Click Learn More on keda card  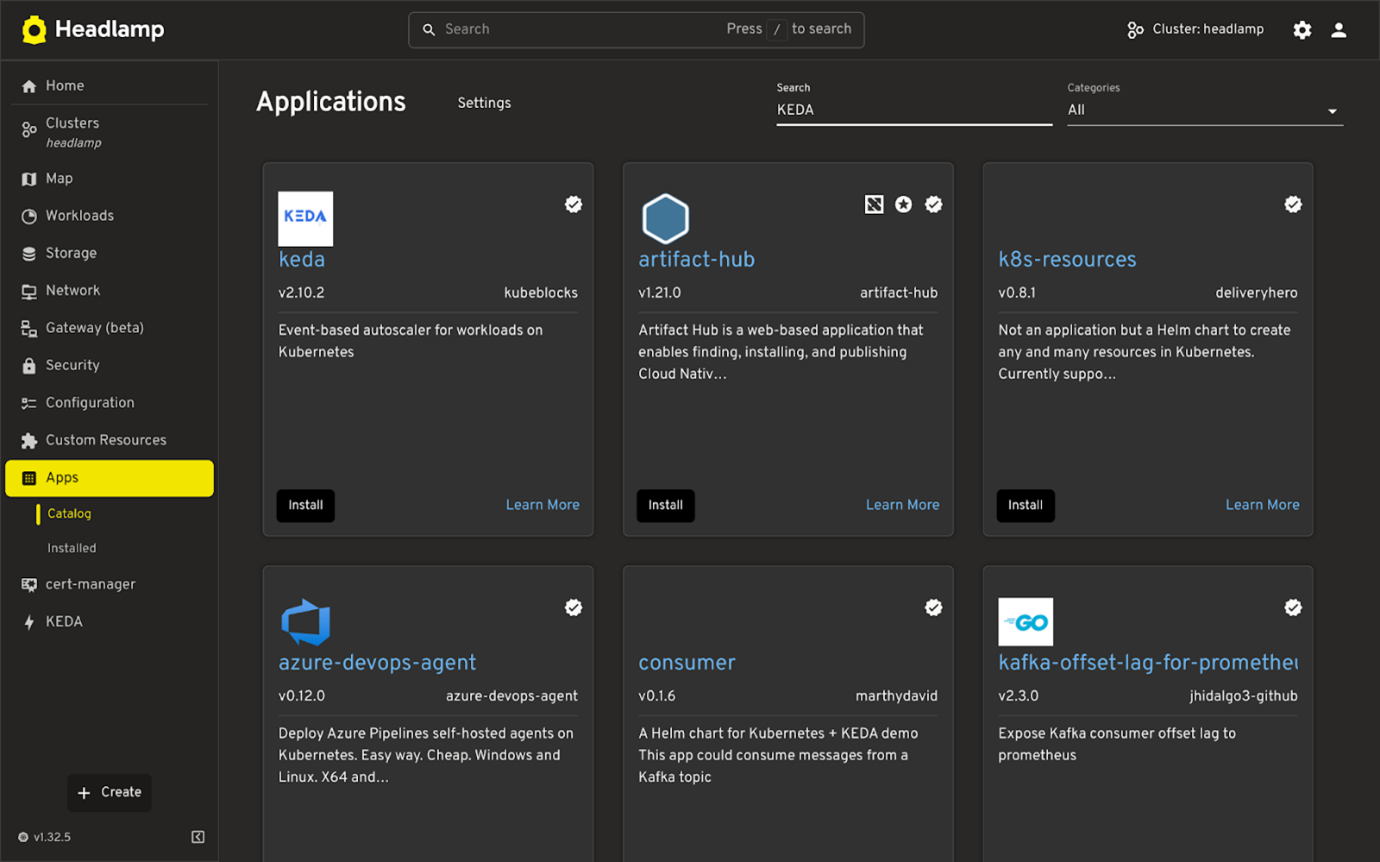point(543,505)
